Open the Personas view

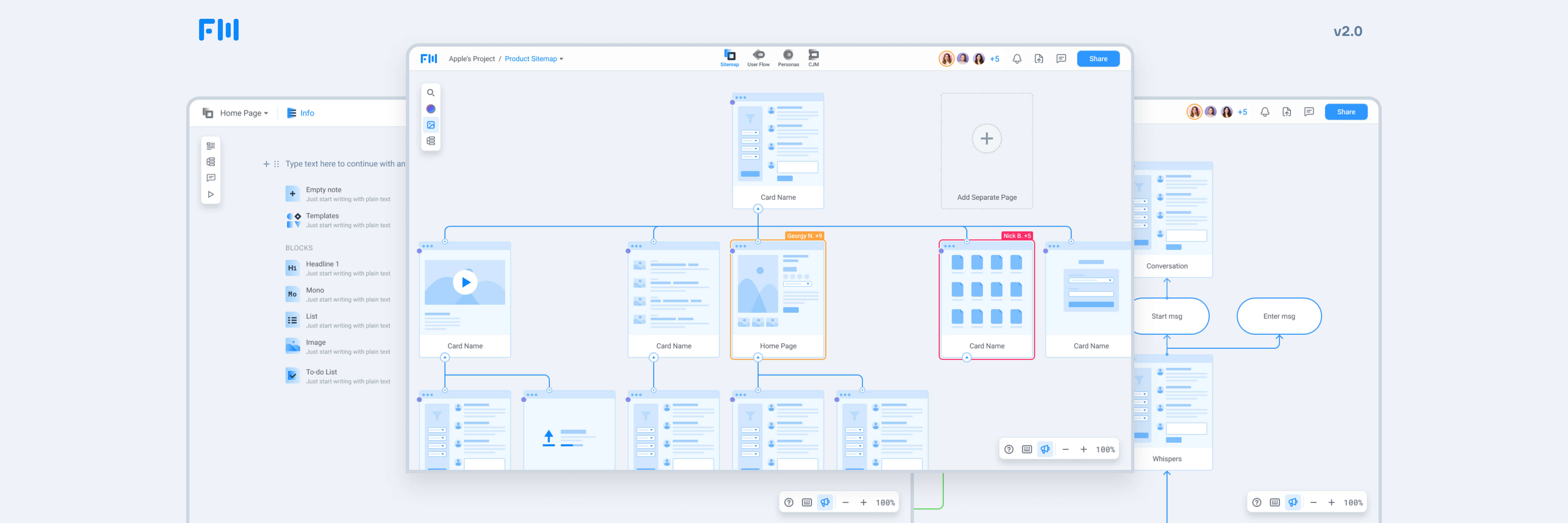click(788, 58)
